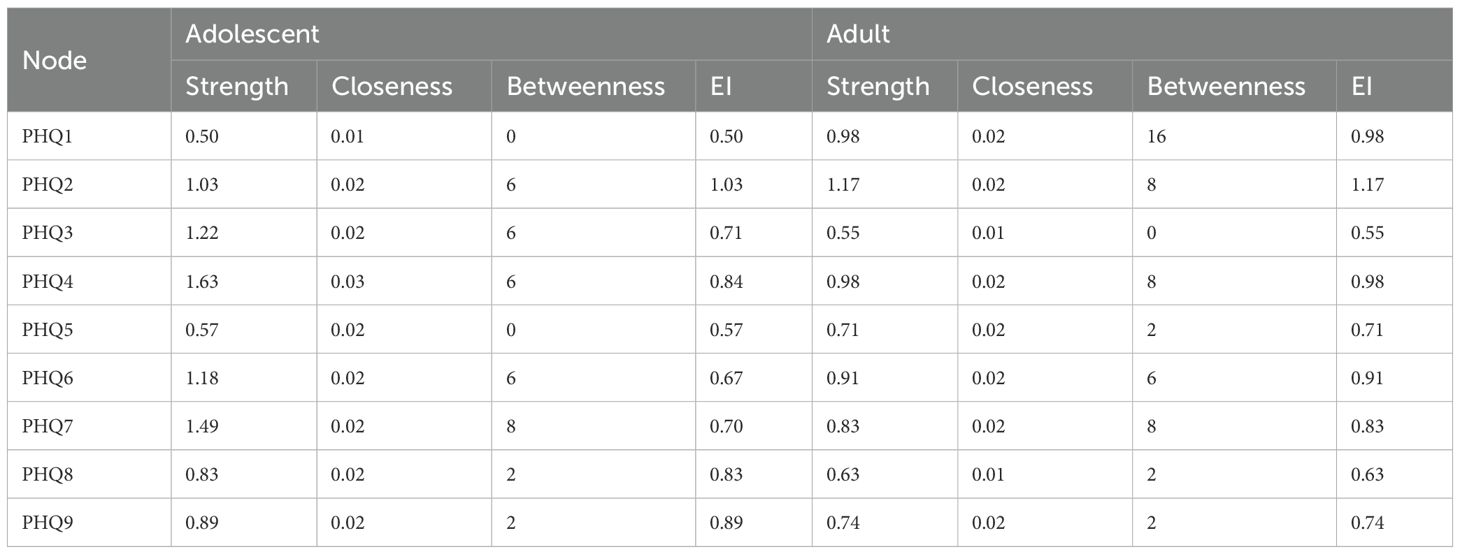Select the PHQ1 adult betweenness value 16
This screenshot has width=1460, height=554.
(1158, 136)
